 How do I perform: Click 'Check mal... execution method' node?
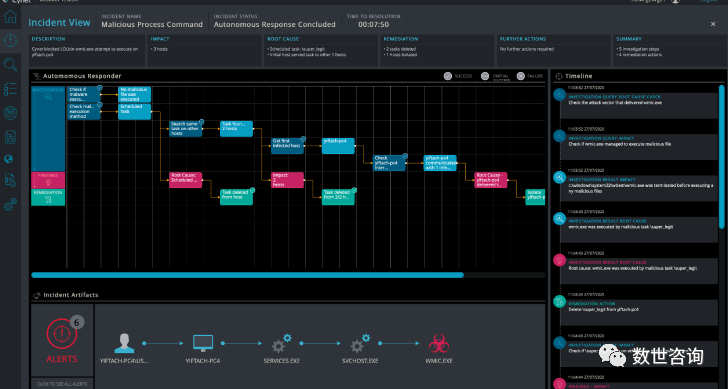[x=84, y=112]
